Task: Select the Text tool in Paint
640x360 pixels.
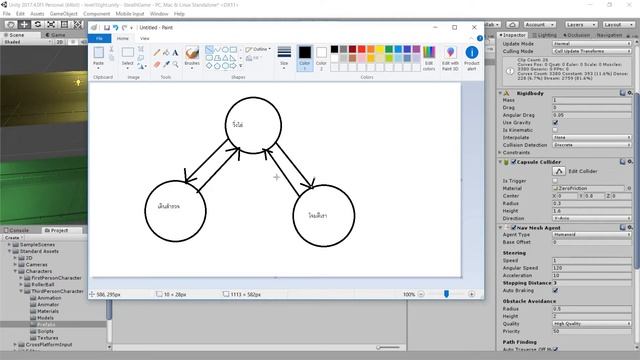Action: [x=176, y=53]
